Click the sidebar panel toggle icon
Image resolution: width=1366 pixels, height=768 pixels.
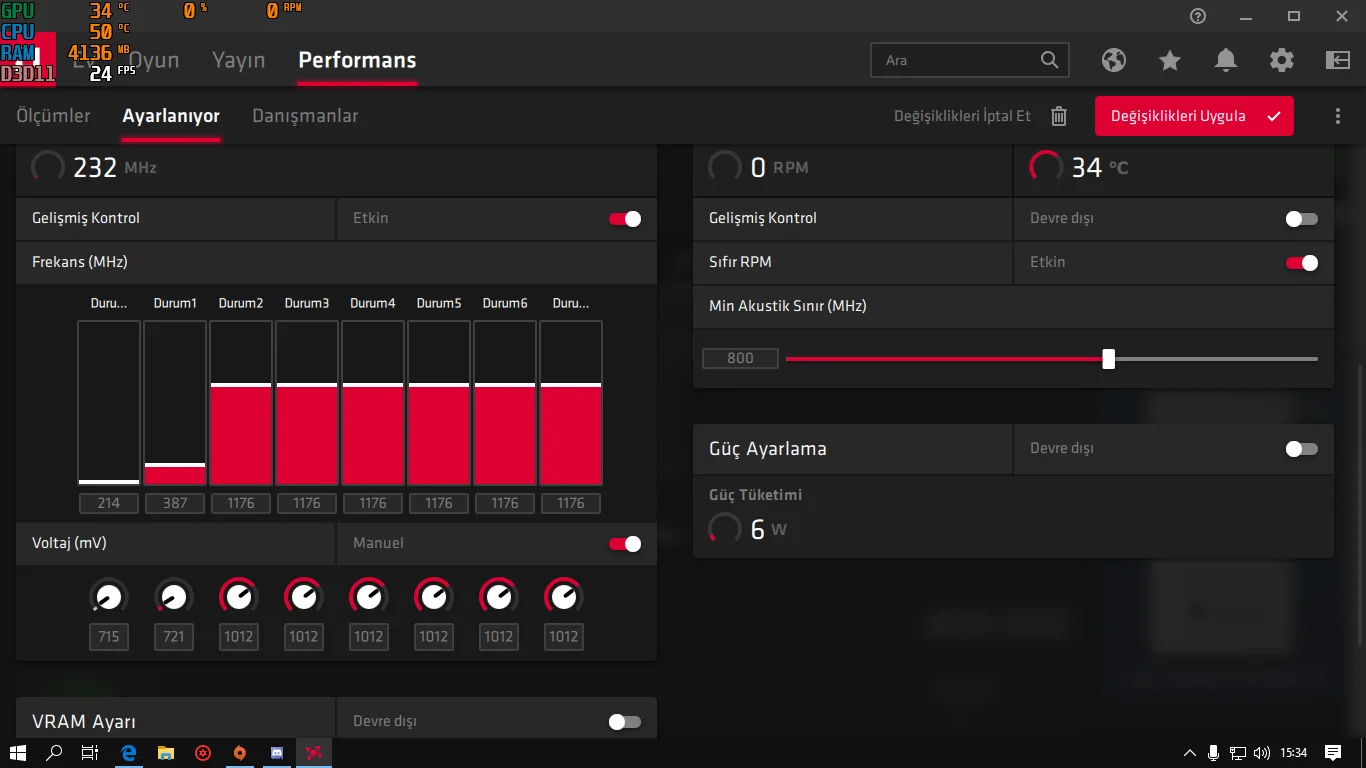[x=1338, y=60]
